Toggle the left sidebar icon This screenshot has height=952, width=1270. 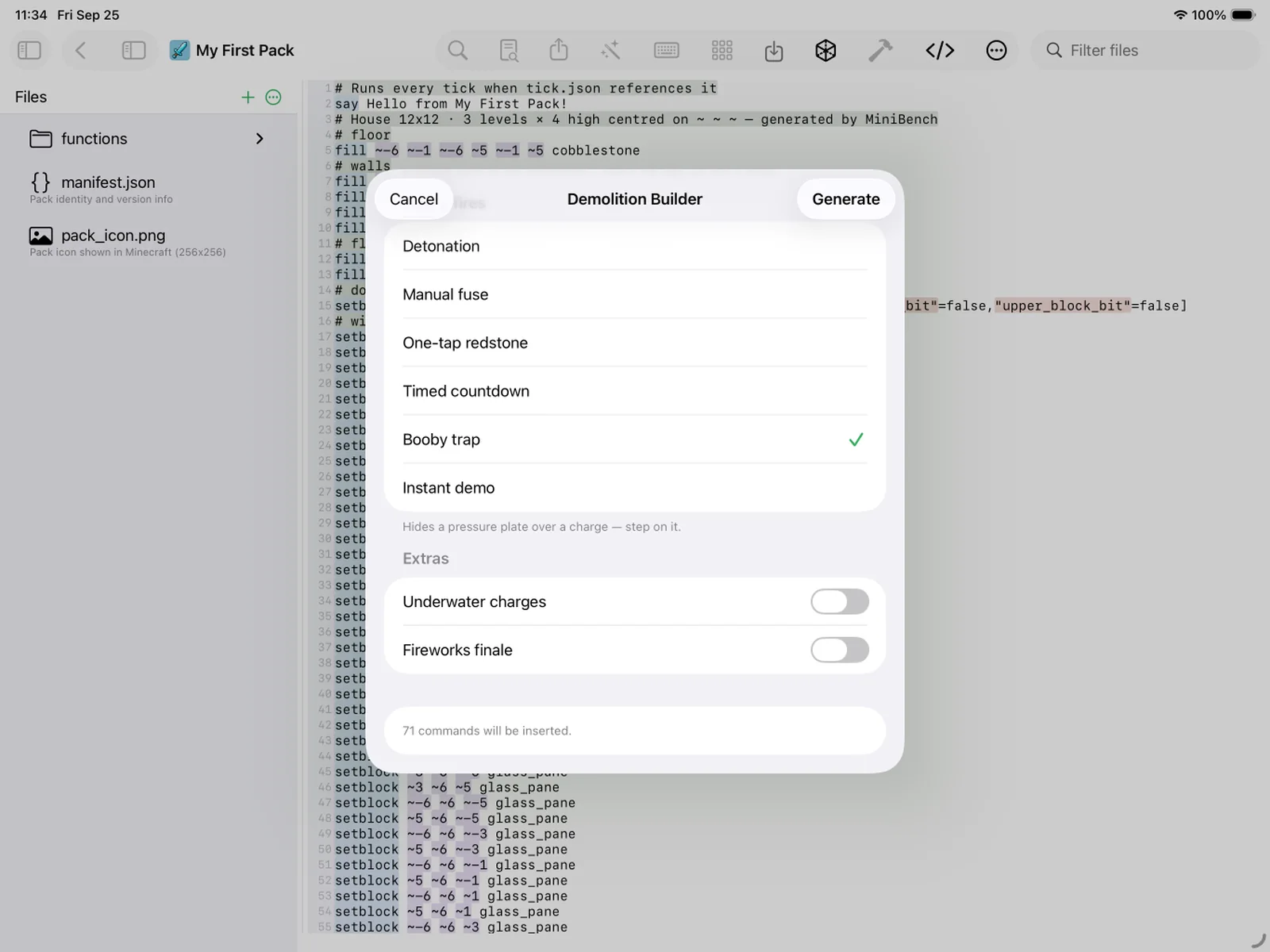(x=29, y=51)
